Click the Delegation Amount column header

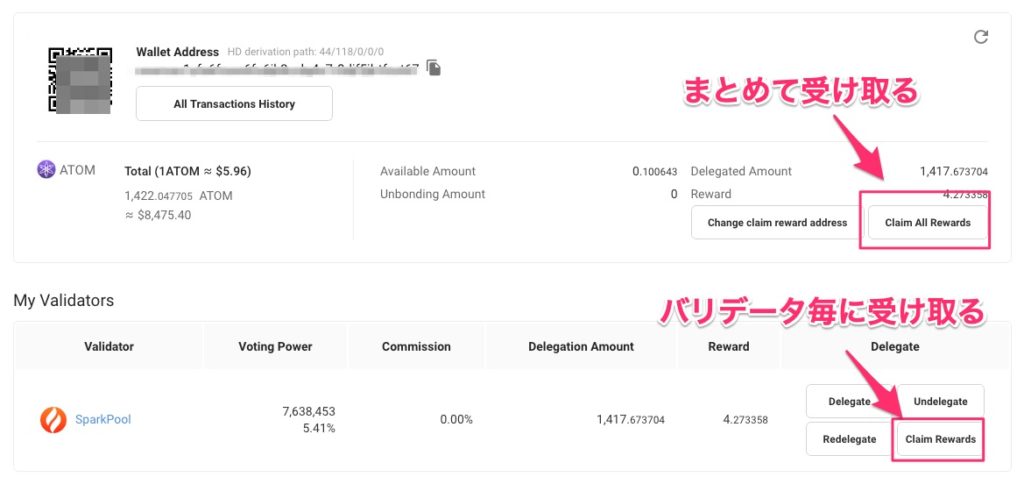tap(581, 347)
